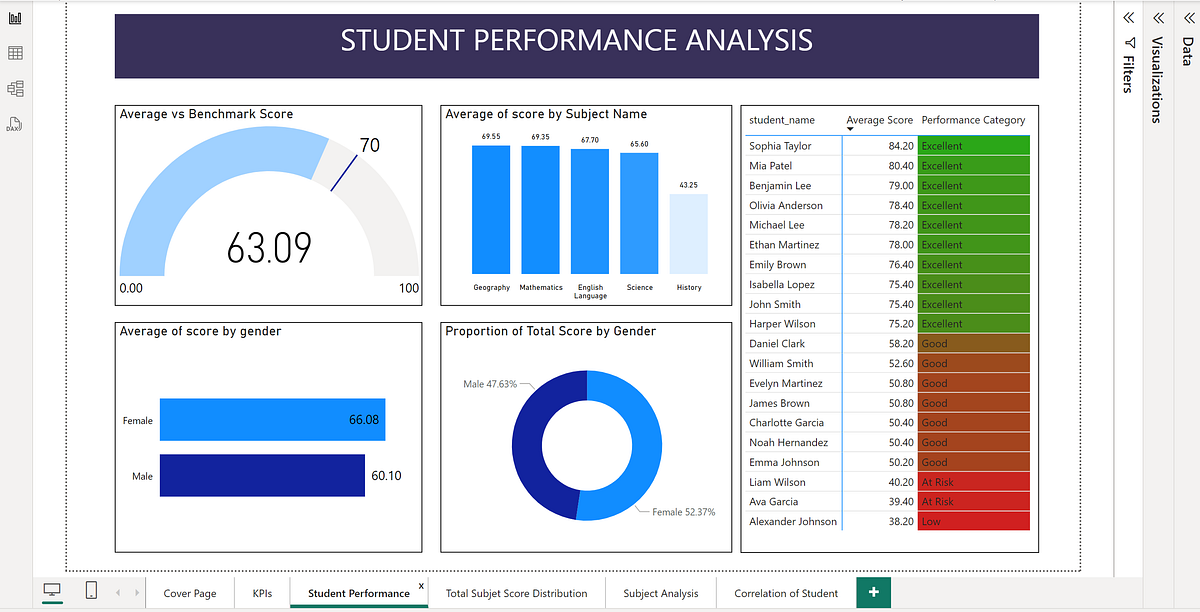Add a new report page with the plus icon

click(873, 591)
